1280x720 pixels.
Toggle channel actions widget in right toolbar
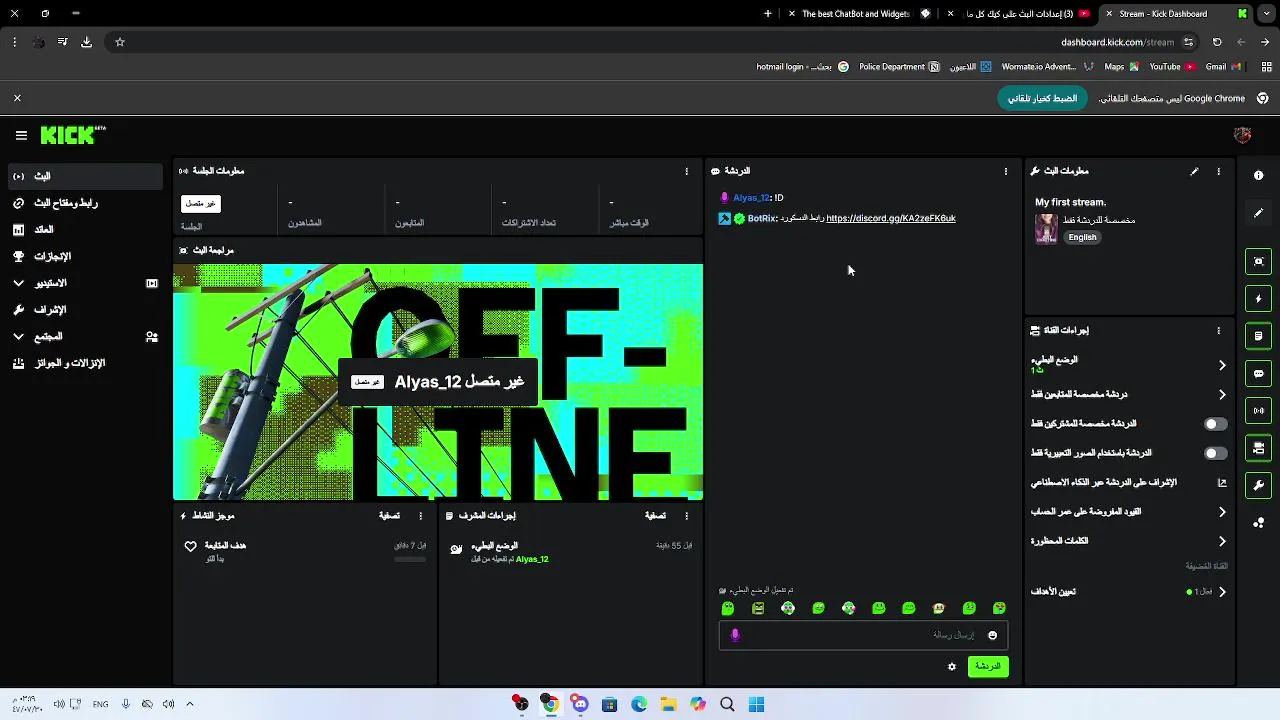tap(1259, 447)
